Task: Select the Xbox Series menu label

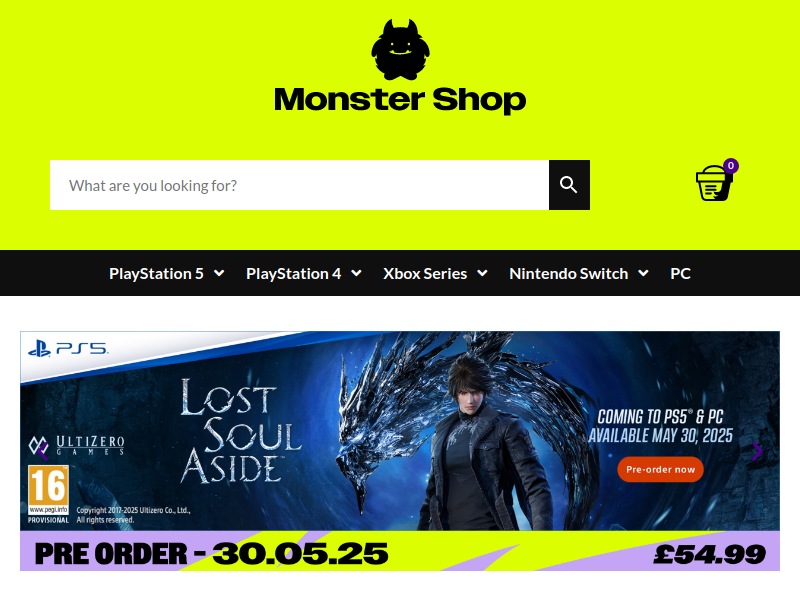Action: click(425, 273)
